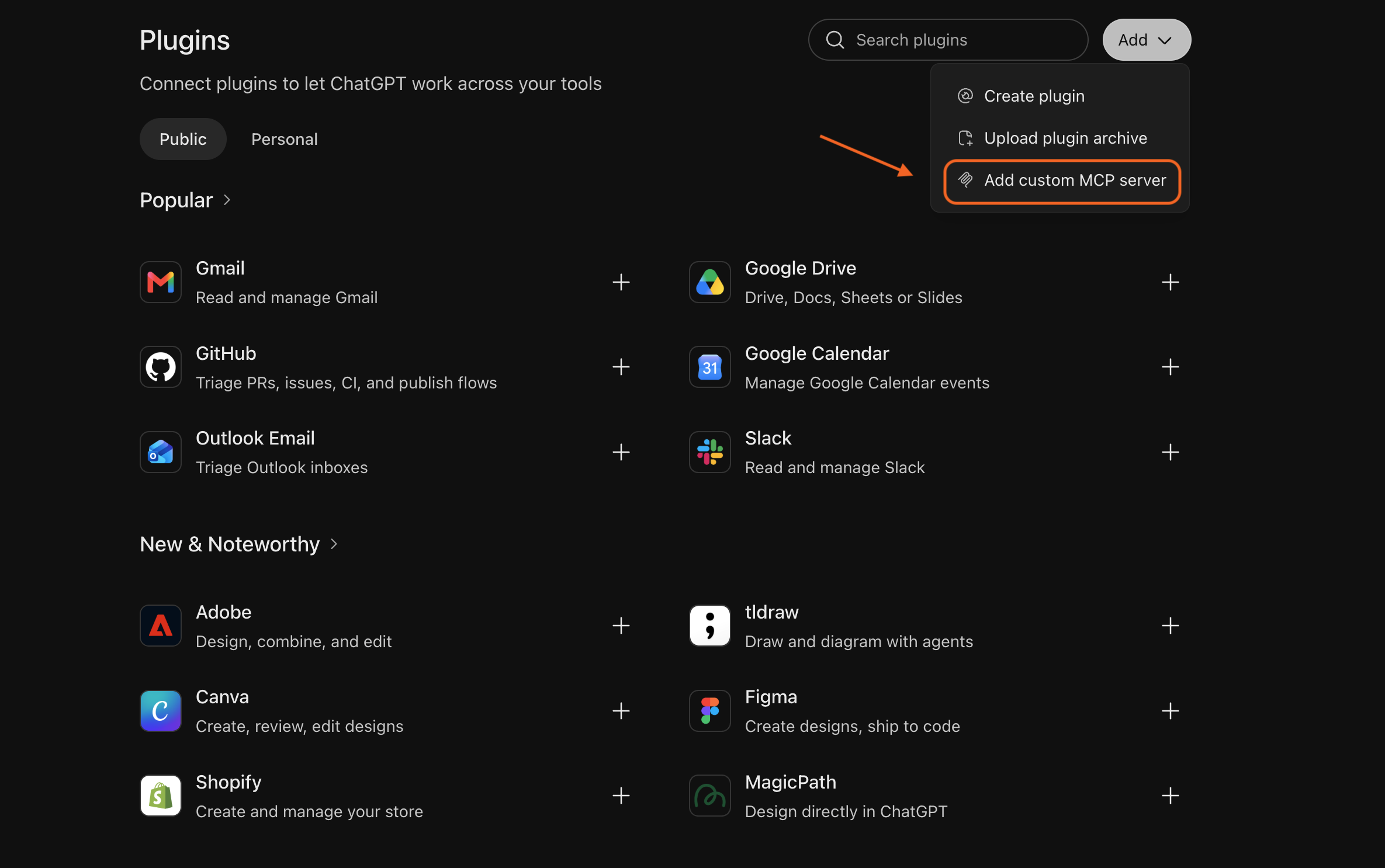Click the GitHub plugin icon
The image size is (1385, 868).
coord(161,367)
